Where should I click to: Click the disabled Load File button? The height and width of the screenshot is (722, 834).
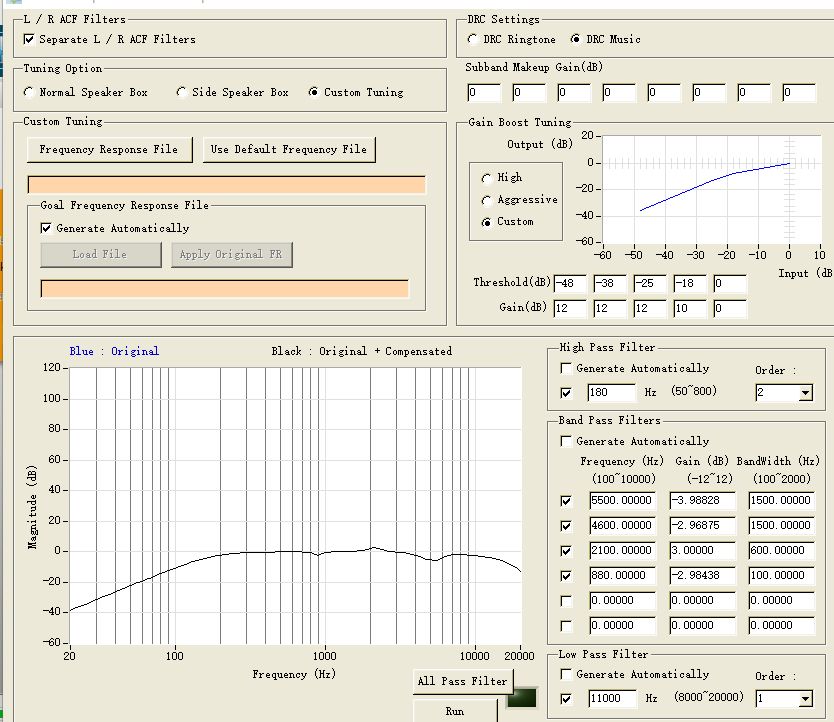pos(101,254)
